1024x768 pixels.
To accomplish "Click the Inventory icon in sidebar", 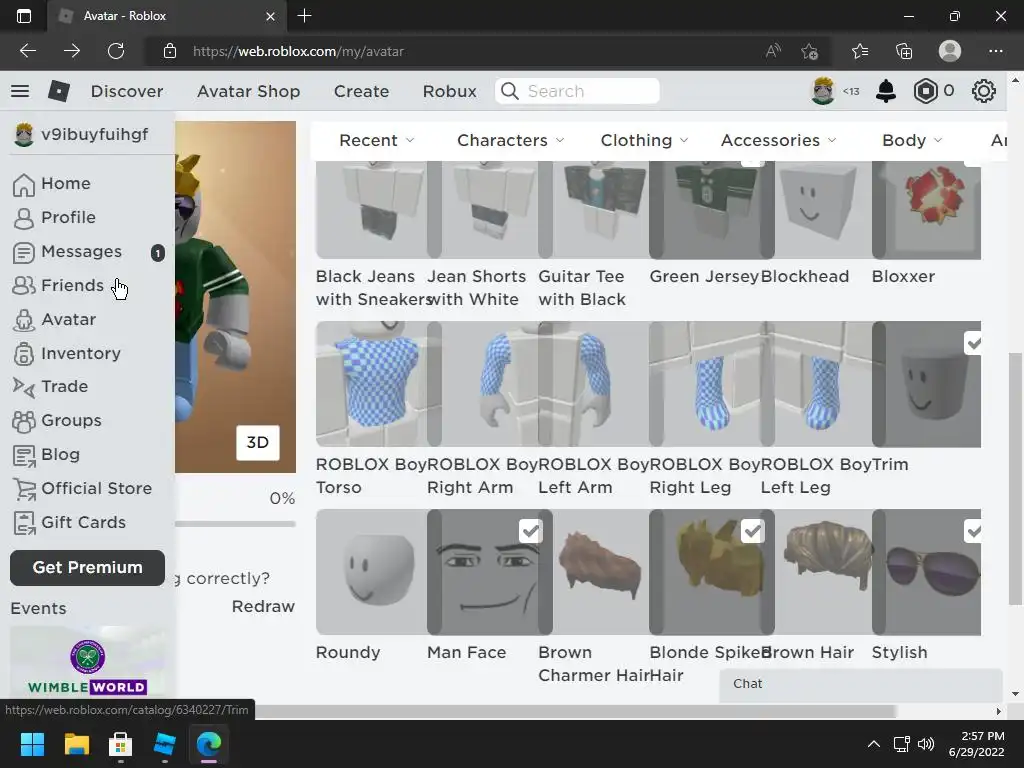I will tap(24, 353).
